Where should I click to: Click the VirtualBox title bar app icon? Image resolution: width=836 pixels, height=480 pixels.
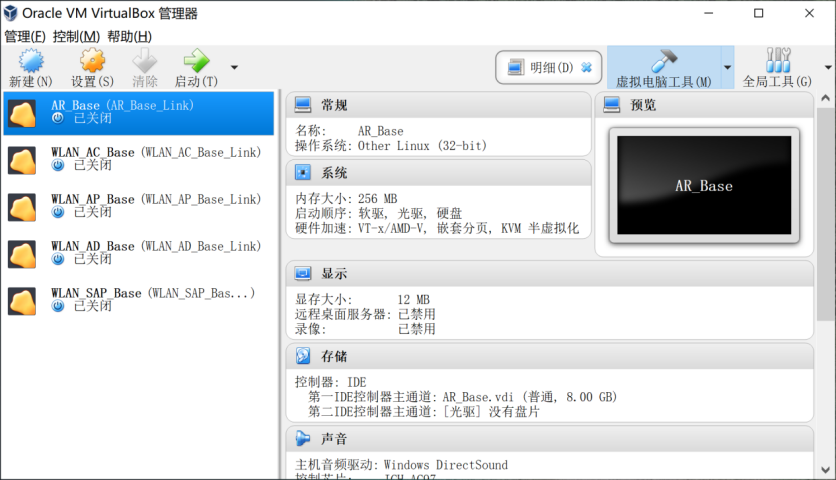tap(11, 13)
